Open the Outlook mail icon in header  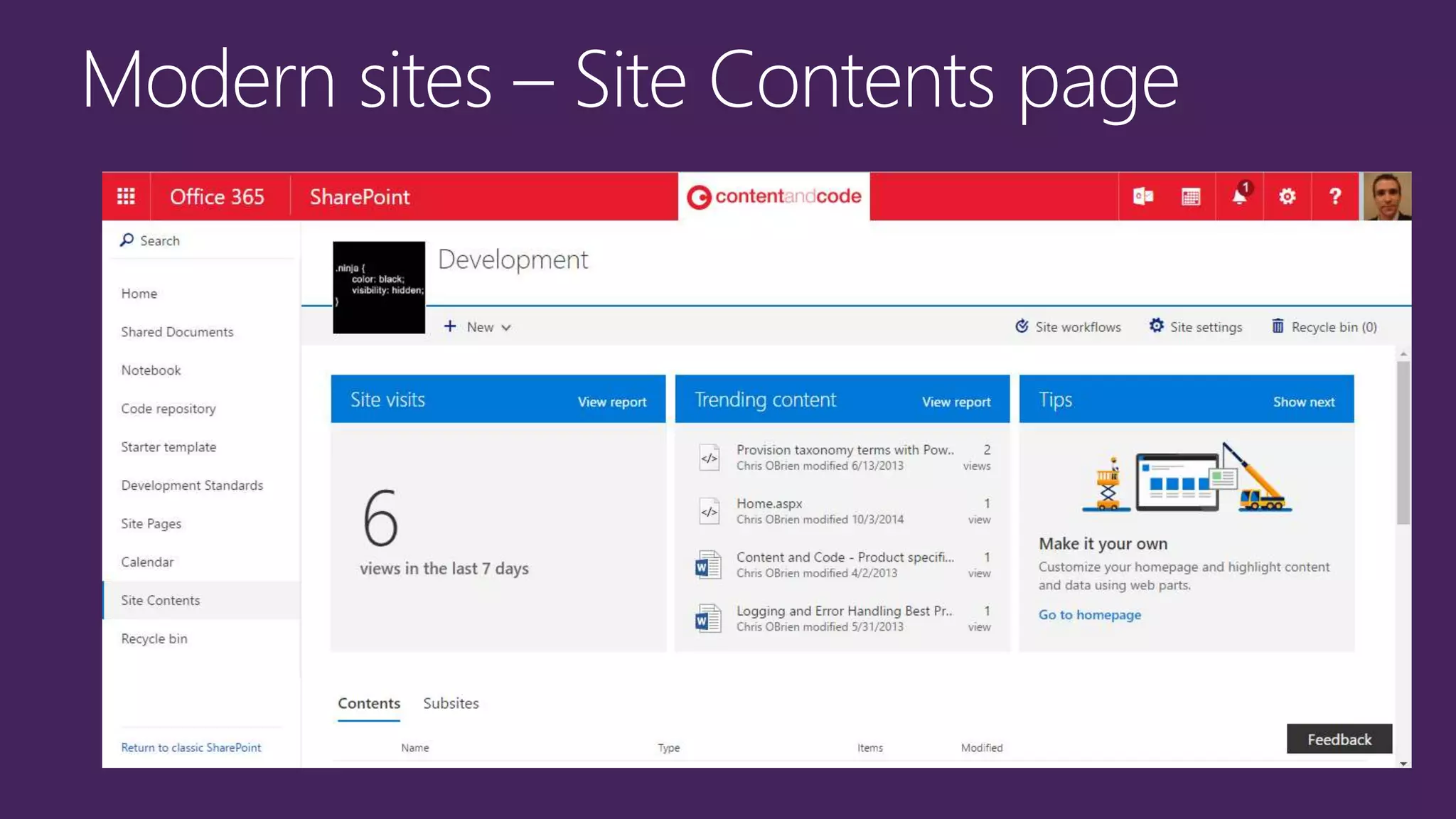coord(1142,196)
